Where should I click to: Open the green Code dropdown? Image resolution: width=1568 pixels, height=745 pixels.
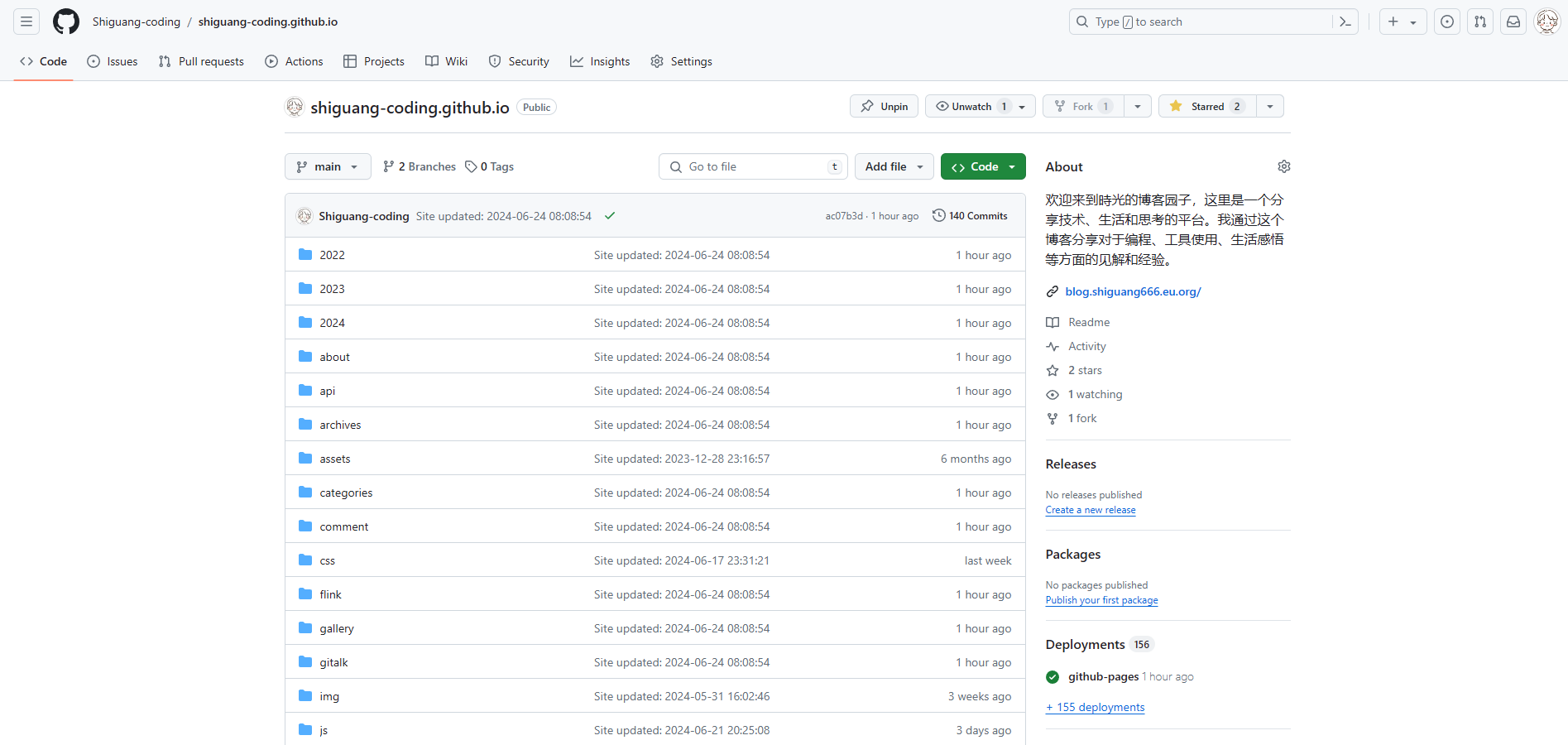pos(983,166)
